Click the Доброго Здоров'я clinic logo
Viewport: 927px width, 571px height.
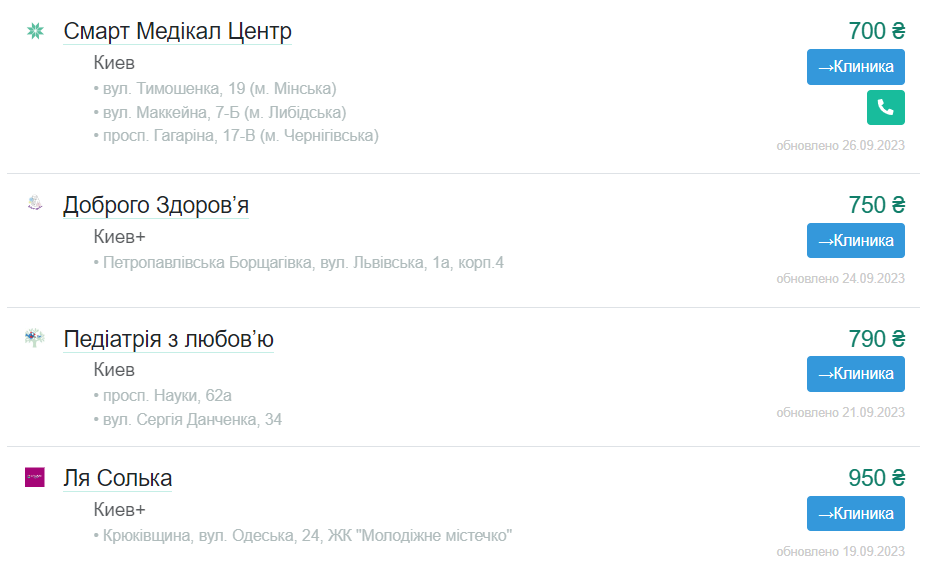click(35, 203)
